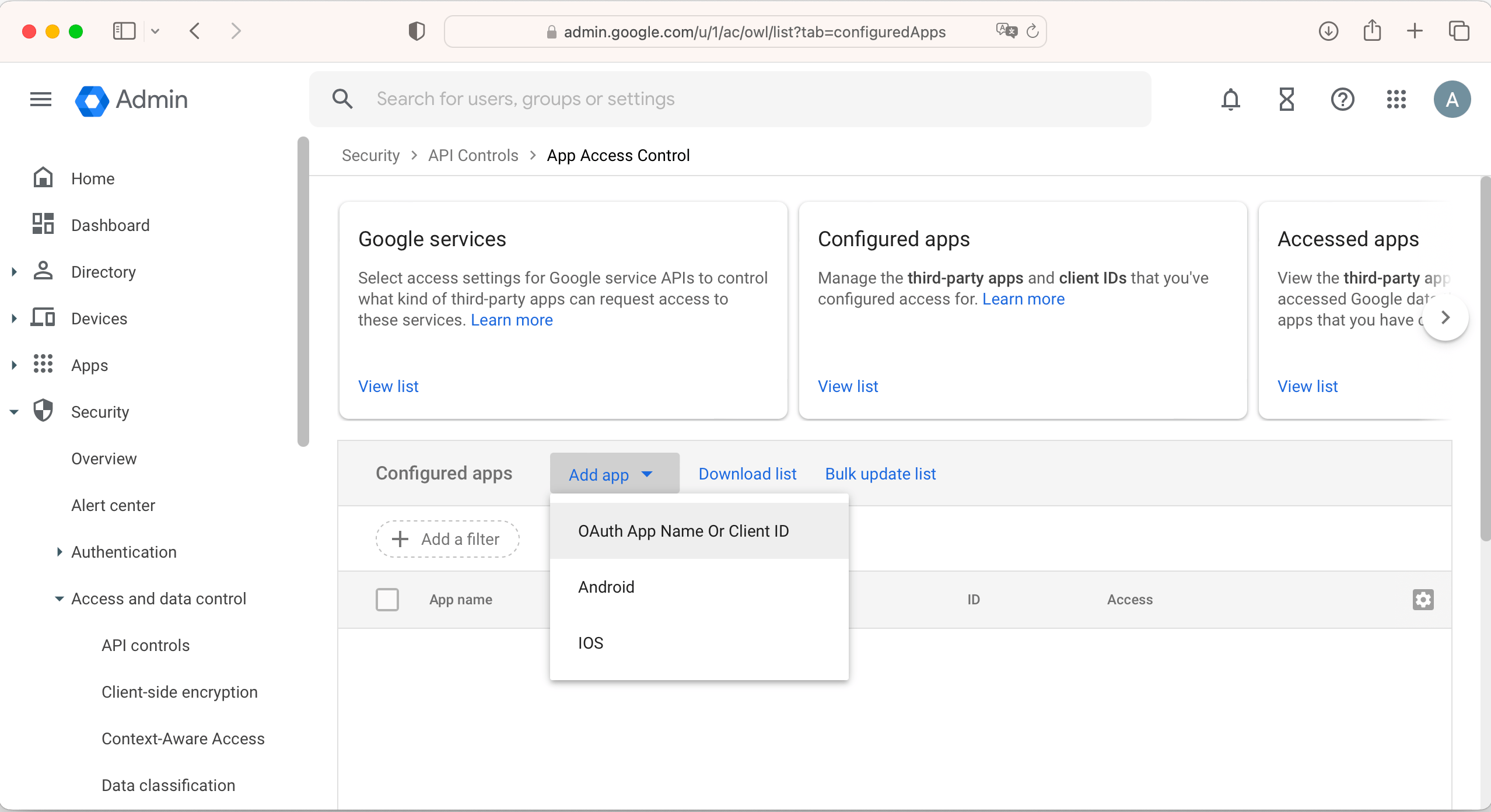Viewport: 1491px width, 812px height.
Task: View list of Google services
Action: click(388, 386)
